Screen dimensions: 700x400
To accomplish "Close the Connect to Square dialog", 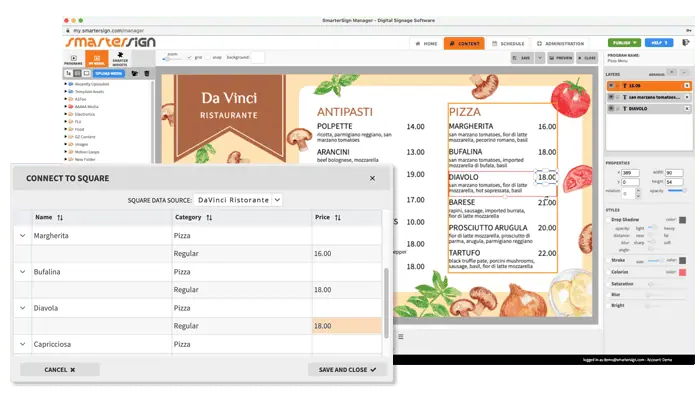I will click(372, 178).
